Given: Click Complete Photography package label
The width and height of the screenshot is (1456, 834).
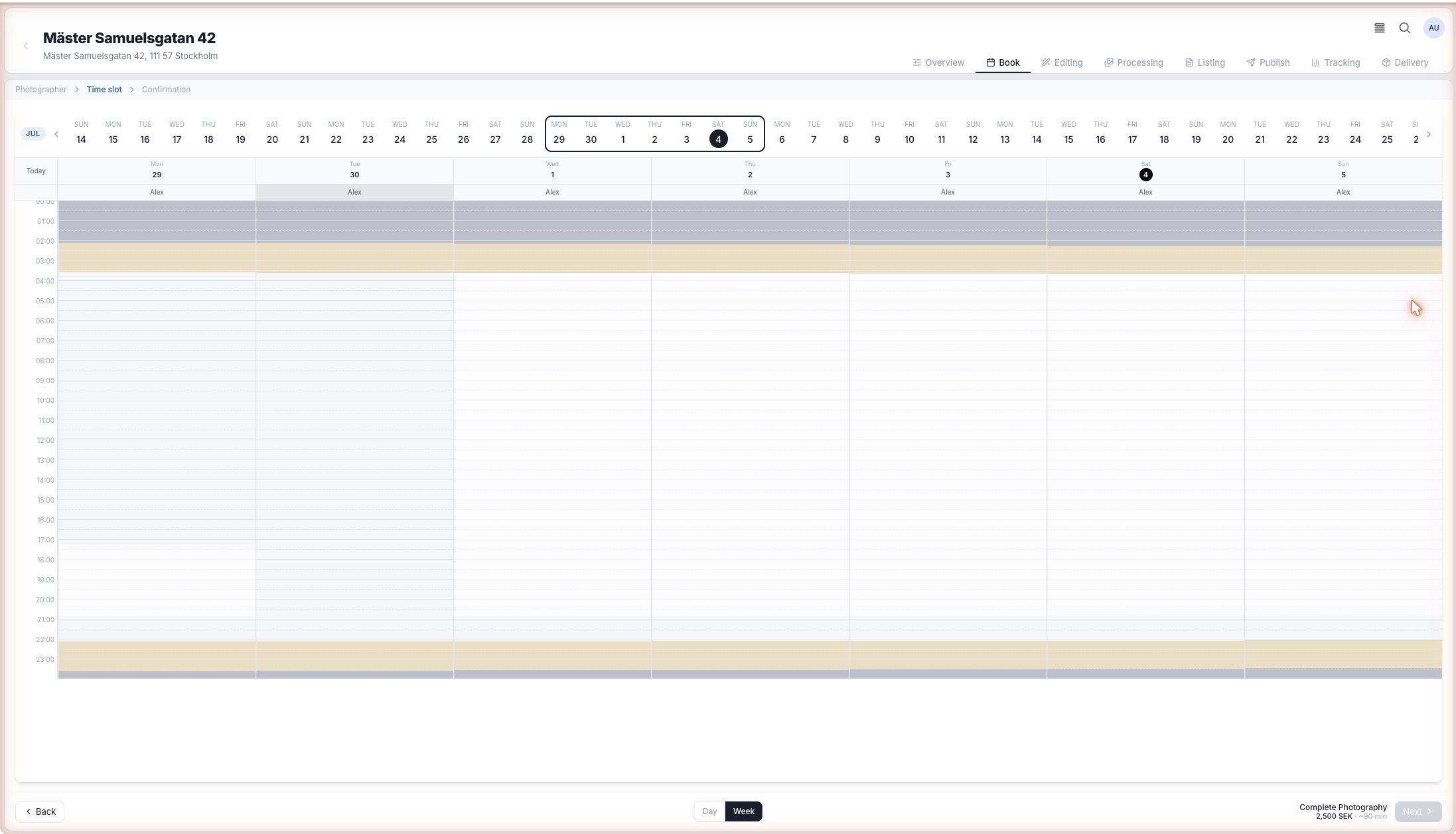Looking at the screenshot, I should (1343, 807).
